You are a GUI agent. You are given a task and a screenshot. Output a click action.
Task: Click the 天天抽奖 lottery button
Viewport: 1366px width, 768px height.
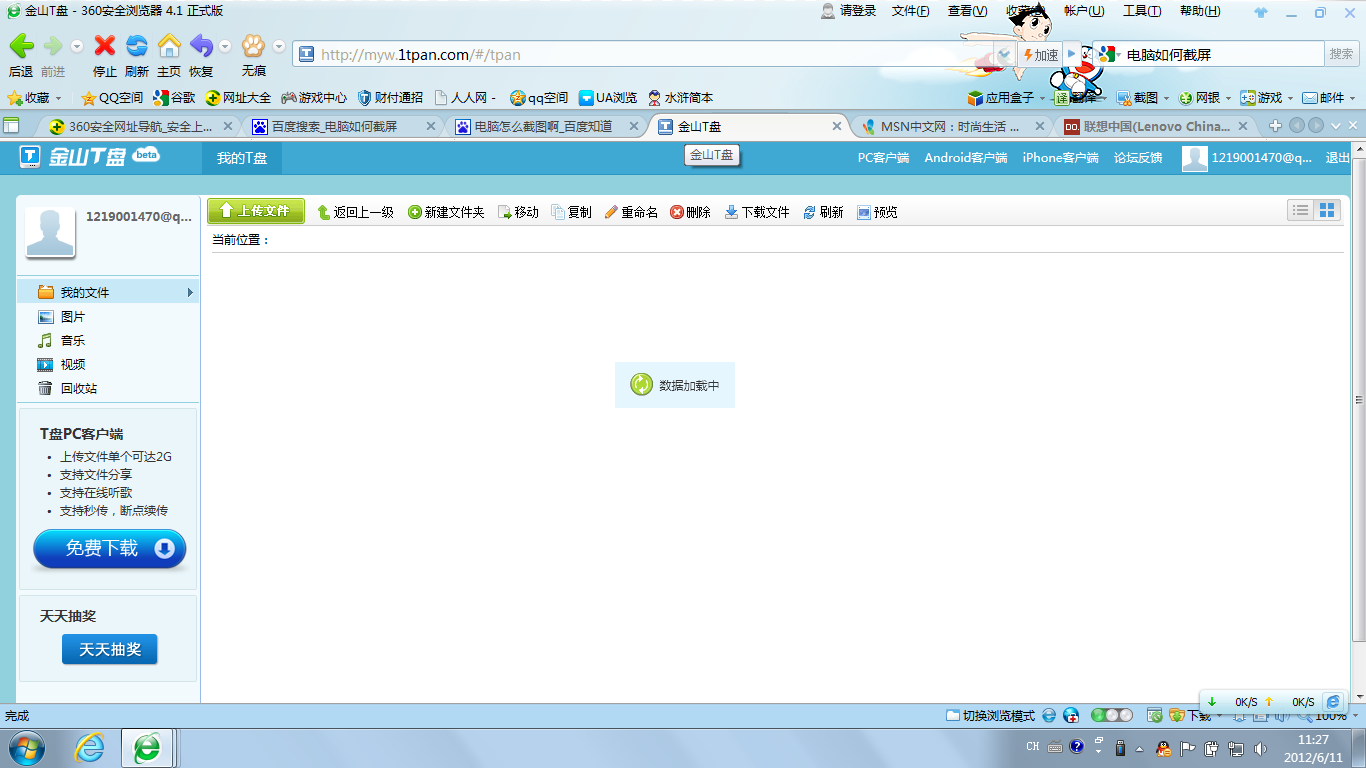(110, 649)
